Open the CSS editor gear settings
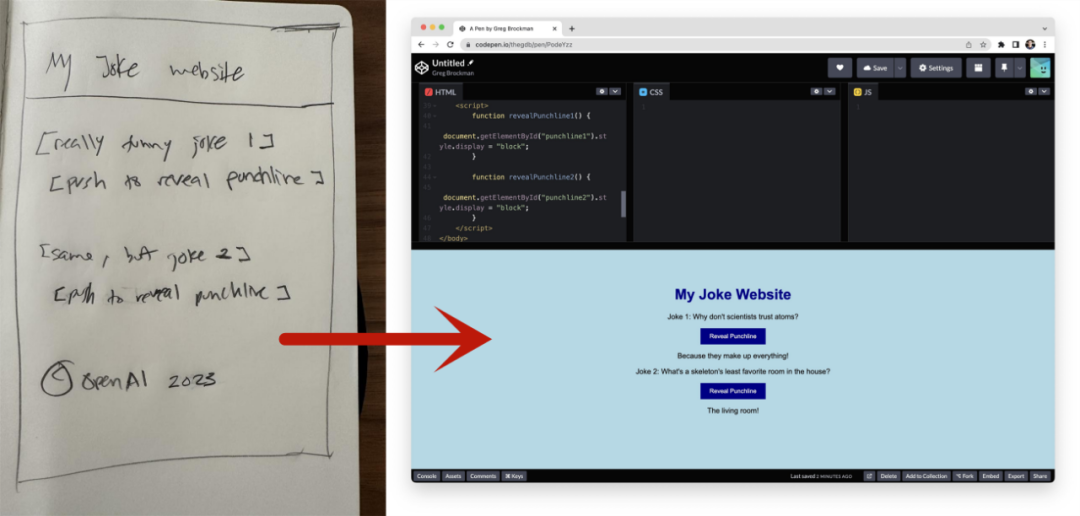 tap(816, 91)
